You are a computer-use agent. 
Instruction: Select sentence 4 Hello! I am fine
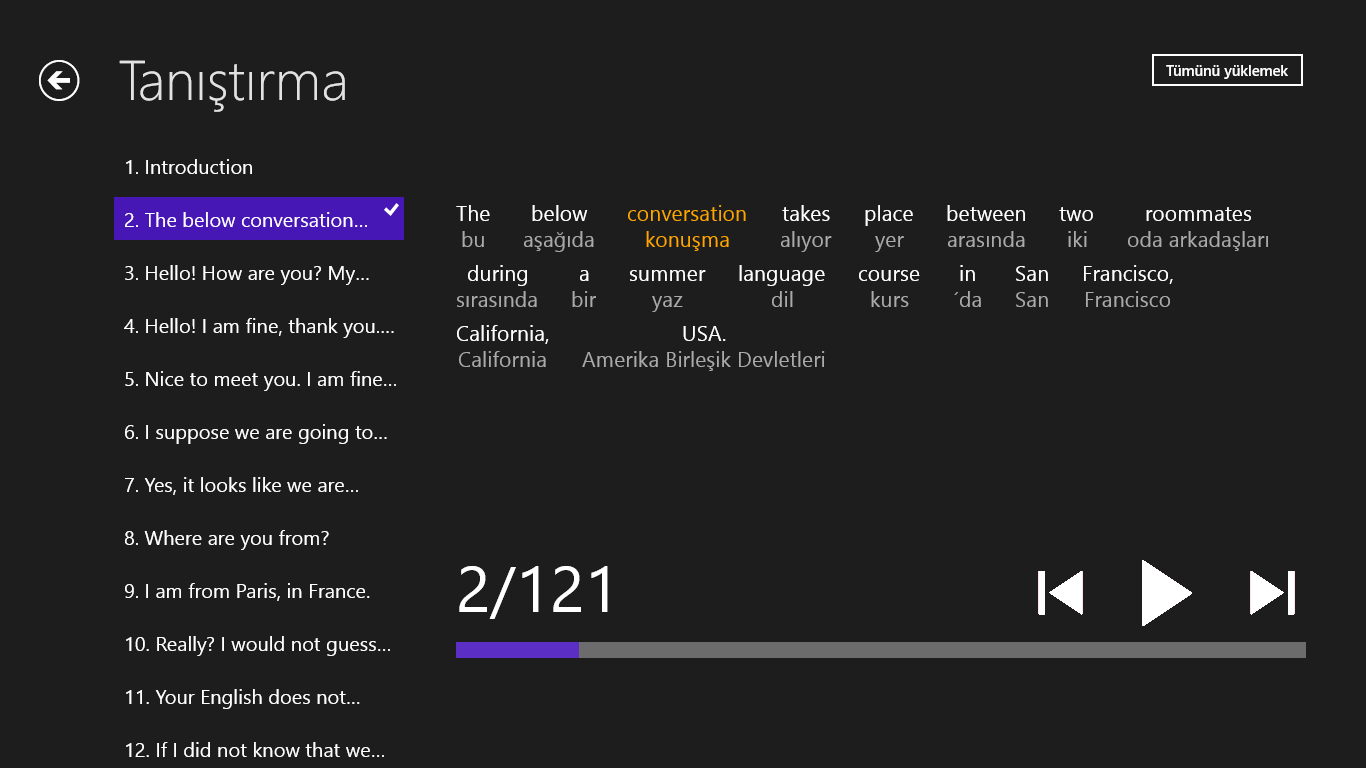[258, 326]
